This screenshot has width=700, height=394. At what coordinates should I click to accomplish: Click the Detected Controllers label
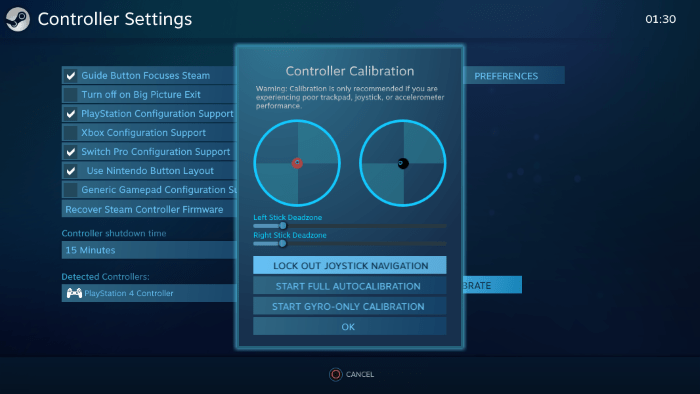[x=105, y=277]
